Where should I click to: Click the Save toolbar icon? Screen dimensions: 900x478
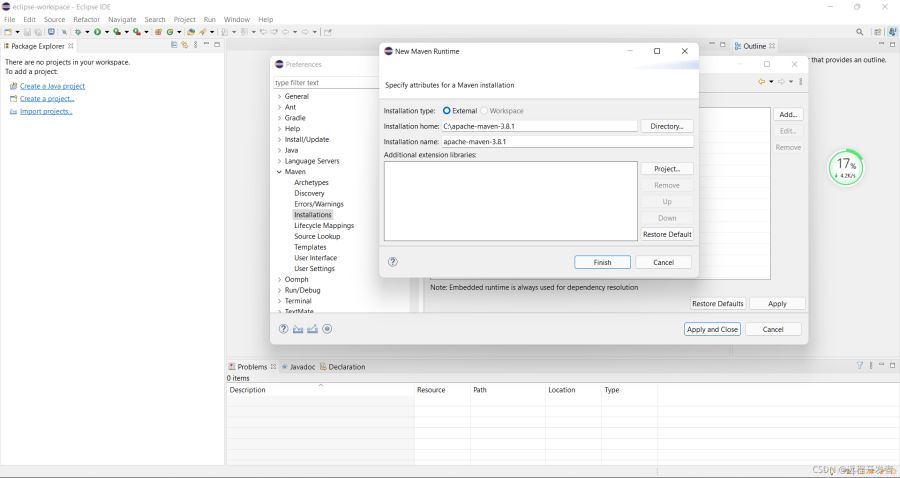(28, 32)
